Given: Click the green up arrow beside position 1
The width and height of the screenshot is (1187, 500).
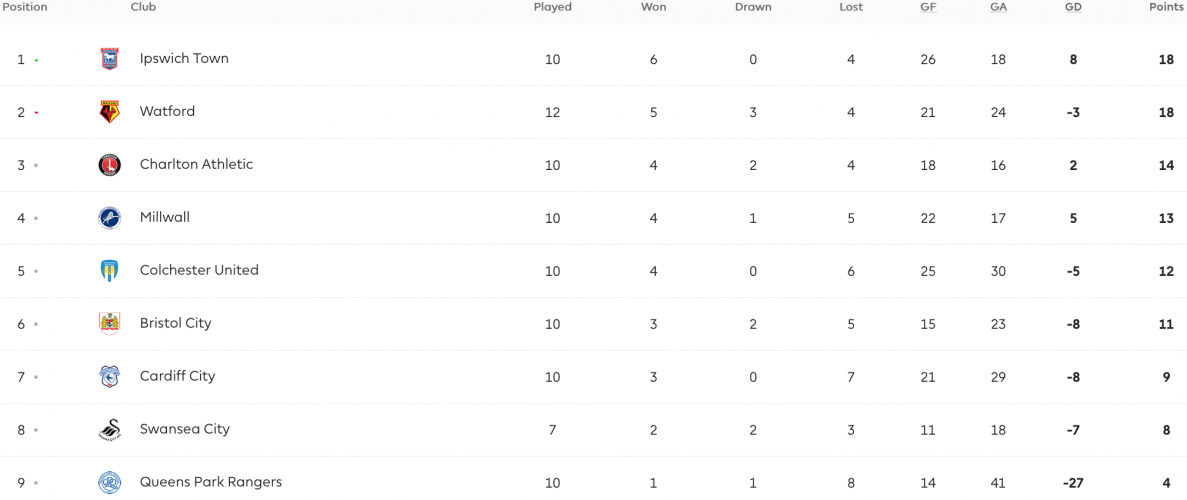Looking at the screenshot, I should [x=36, y=60].
